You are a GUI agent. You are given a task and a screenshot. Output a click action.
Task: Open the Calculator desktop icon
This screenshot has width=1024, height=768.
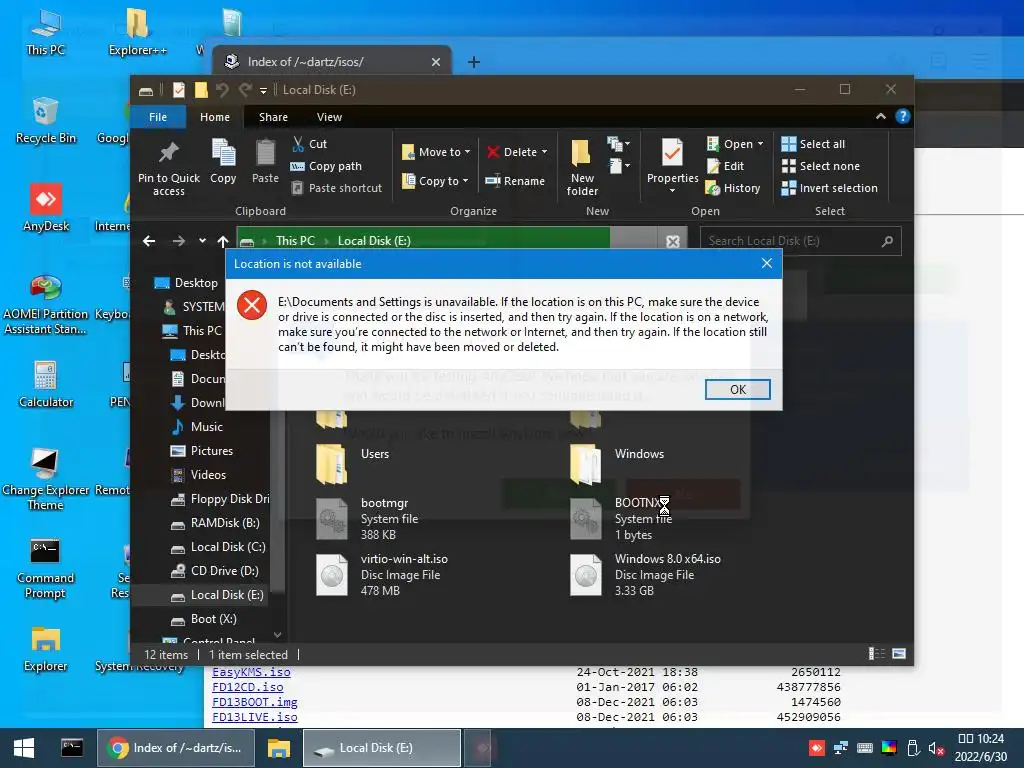tap(46, 385)
